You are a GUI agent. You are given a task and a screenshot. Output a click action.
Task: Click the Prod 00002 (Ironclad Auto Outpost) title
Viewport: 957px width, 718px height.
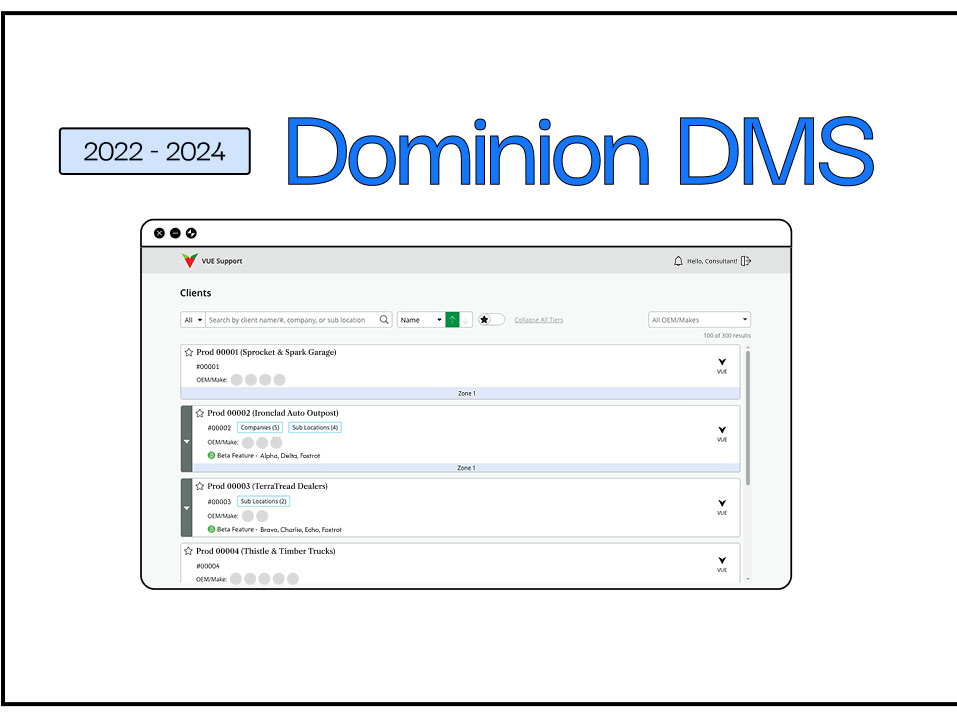coord(273,413)
